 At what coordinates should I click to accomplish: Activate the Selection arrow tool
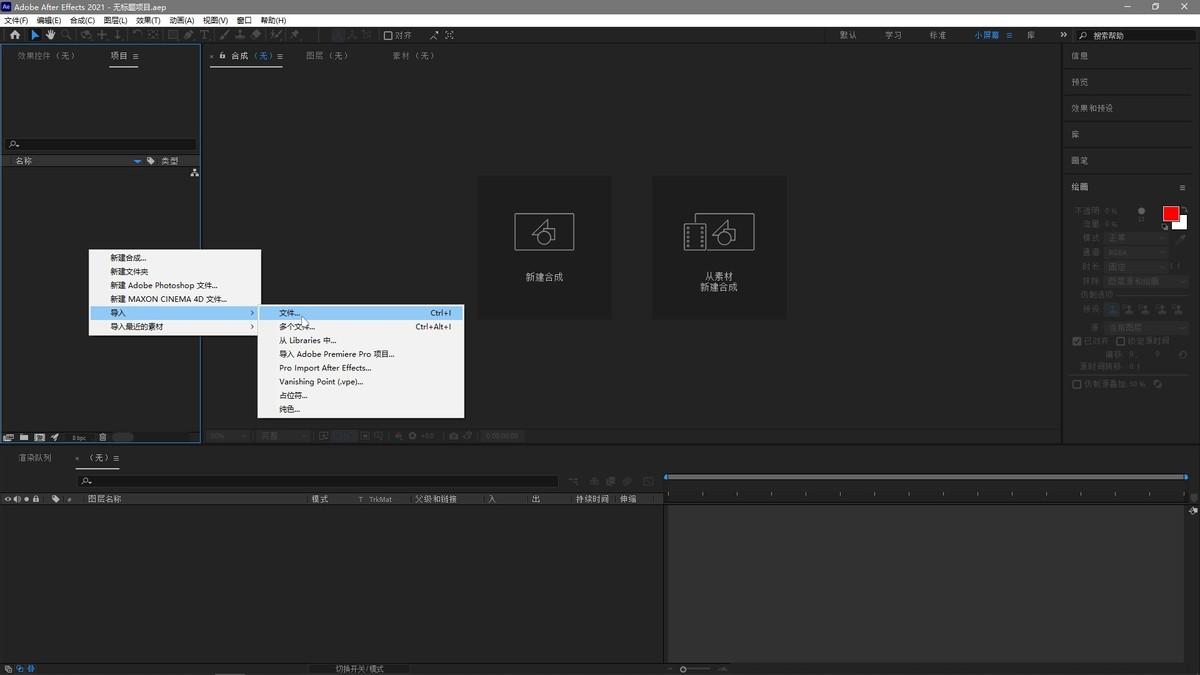click(35, 35)
